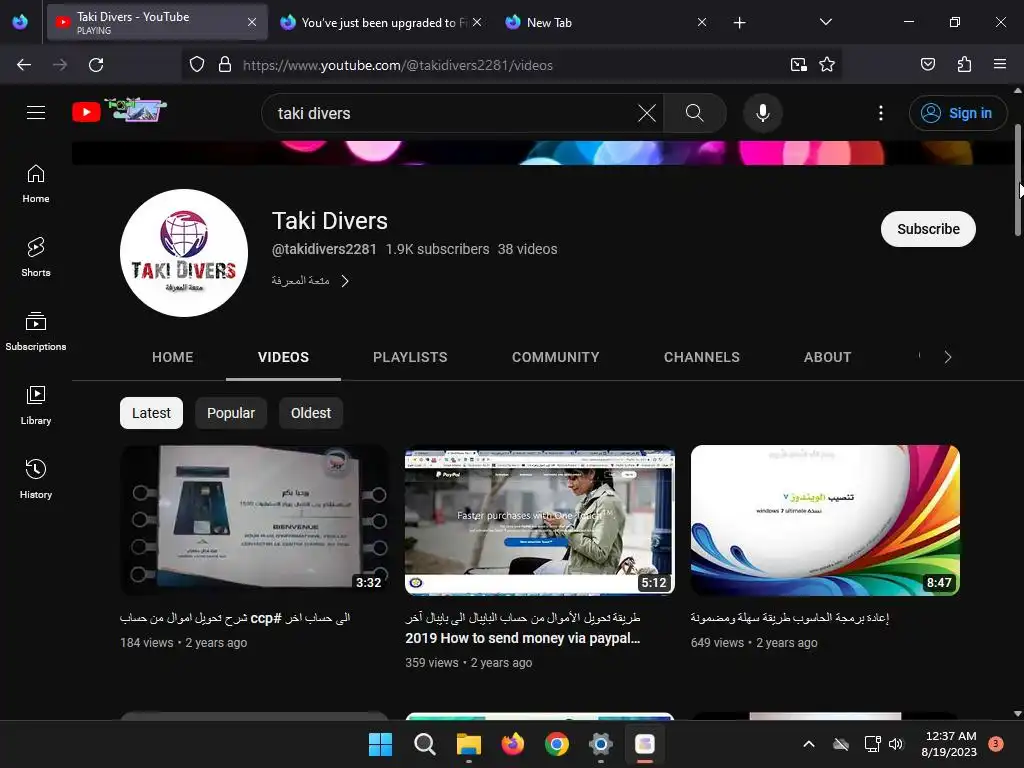Viewport: 1024px width, 768px height.
Task: Open YouTube settings three-dot menu
Action: pos(880,113)
